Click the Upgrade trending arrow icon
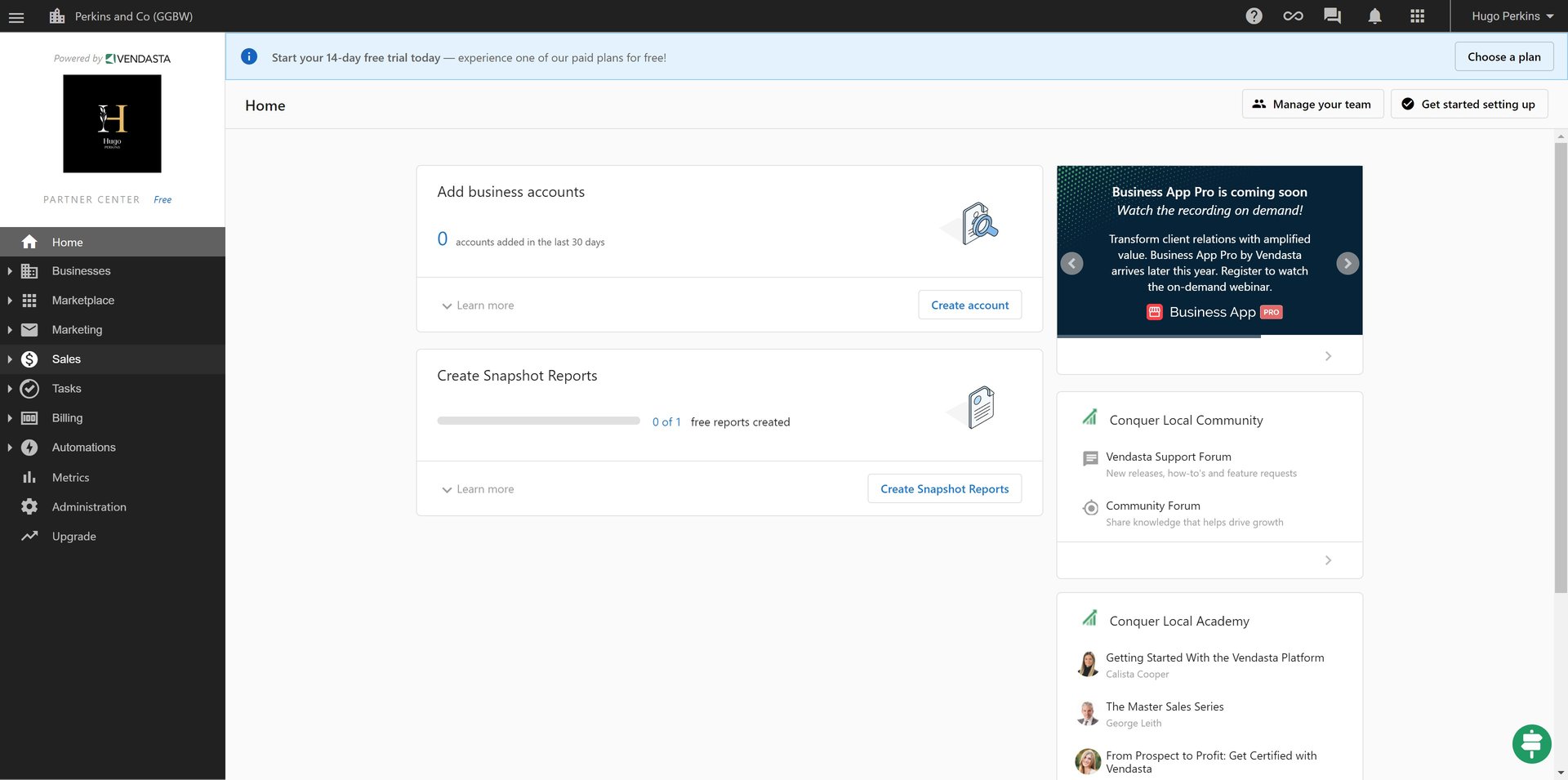The image size is (1568, 780). coord(29,536)
